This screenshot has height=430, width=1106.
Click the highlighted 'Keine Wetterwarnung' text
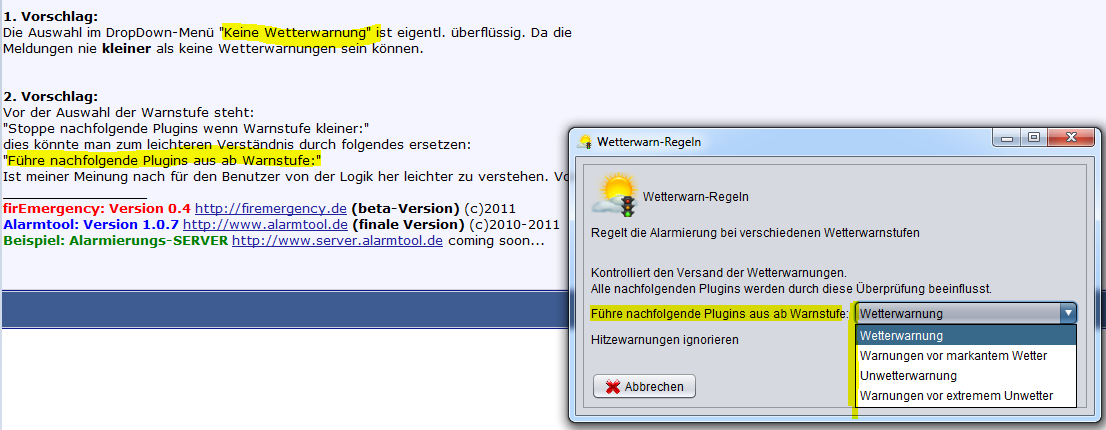pos(297,33)
